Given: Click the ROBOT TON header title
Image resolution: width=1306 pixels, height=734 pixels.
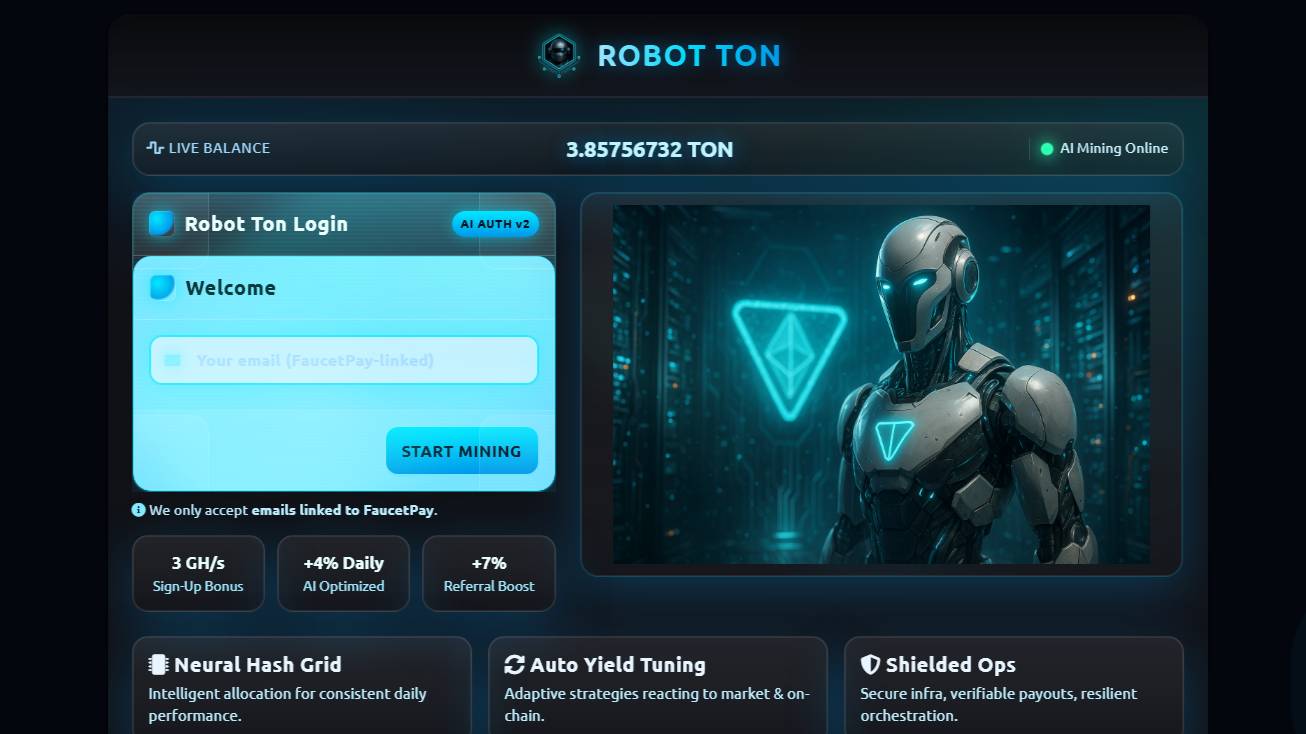Looking at the screenshot, I should click(689, 56).
